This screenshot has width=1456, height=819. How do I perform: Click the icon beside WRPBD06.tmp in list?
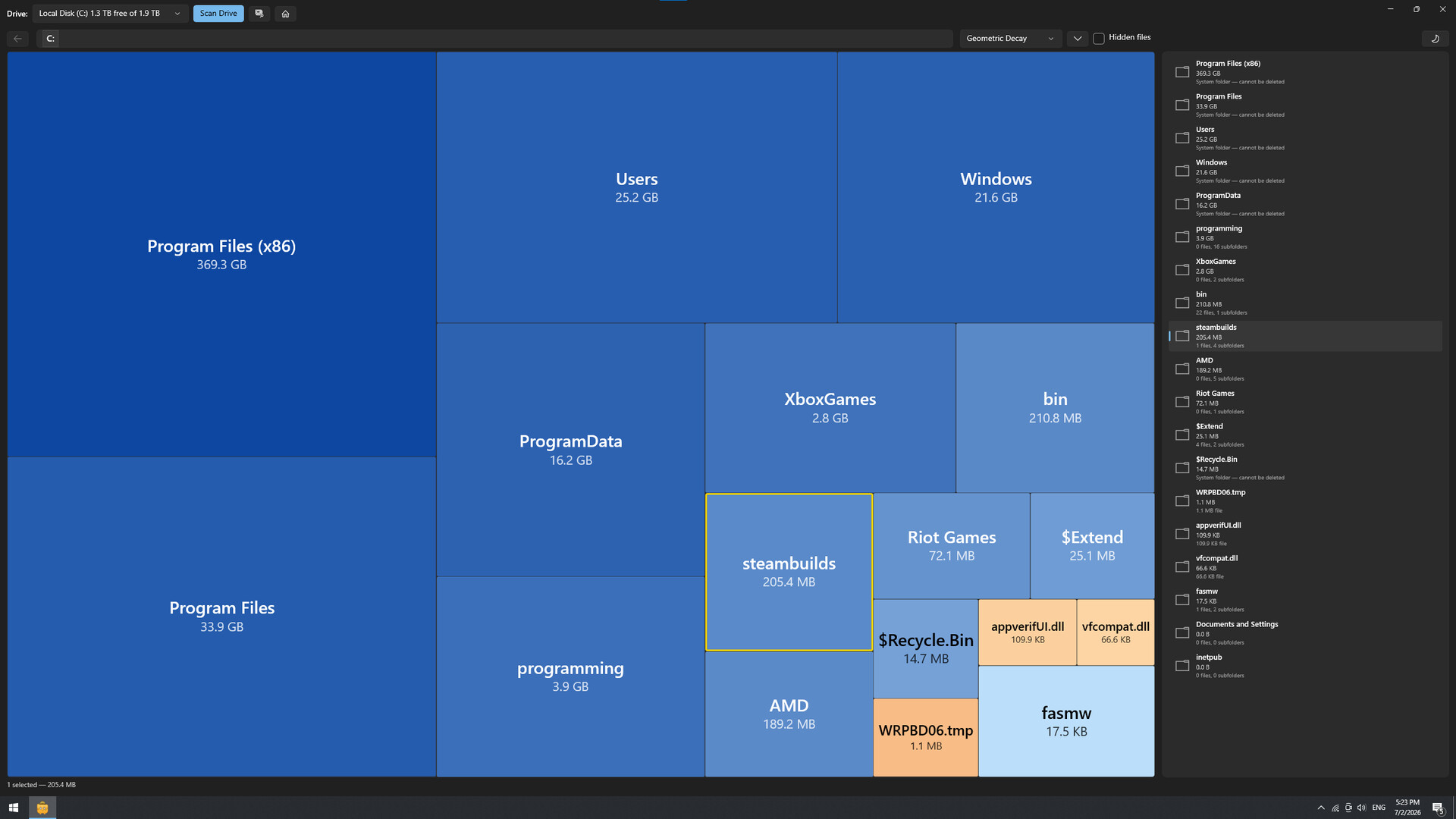(x=1182, y=500)
